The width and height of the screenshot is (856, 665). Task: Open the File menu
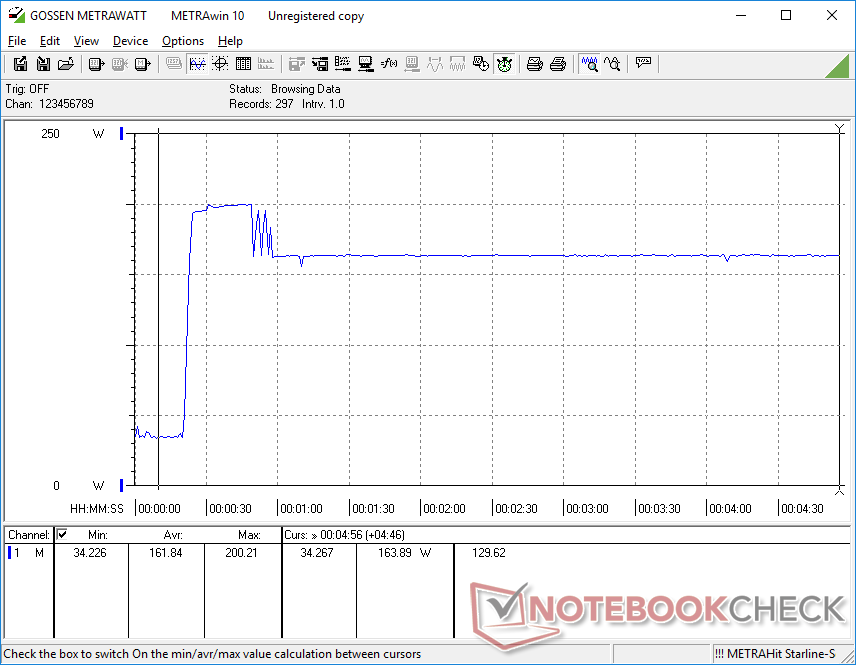[x=17, y=41]
